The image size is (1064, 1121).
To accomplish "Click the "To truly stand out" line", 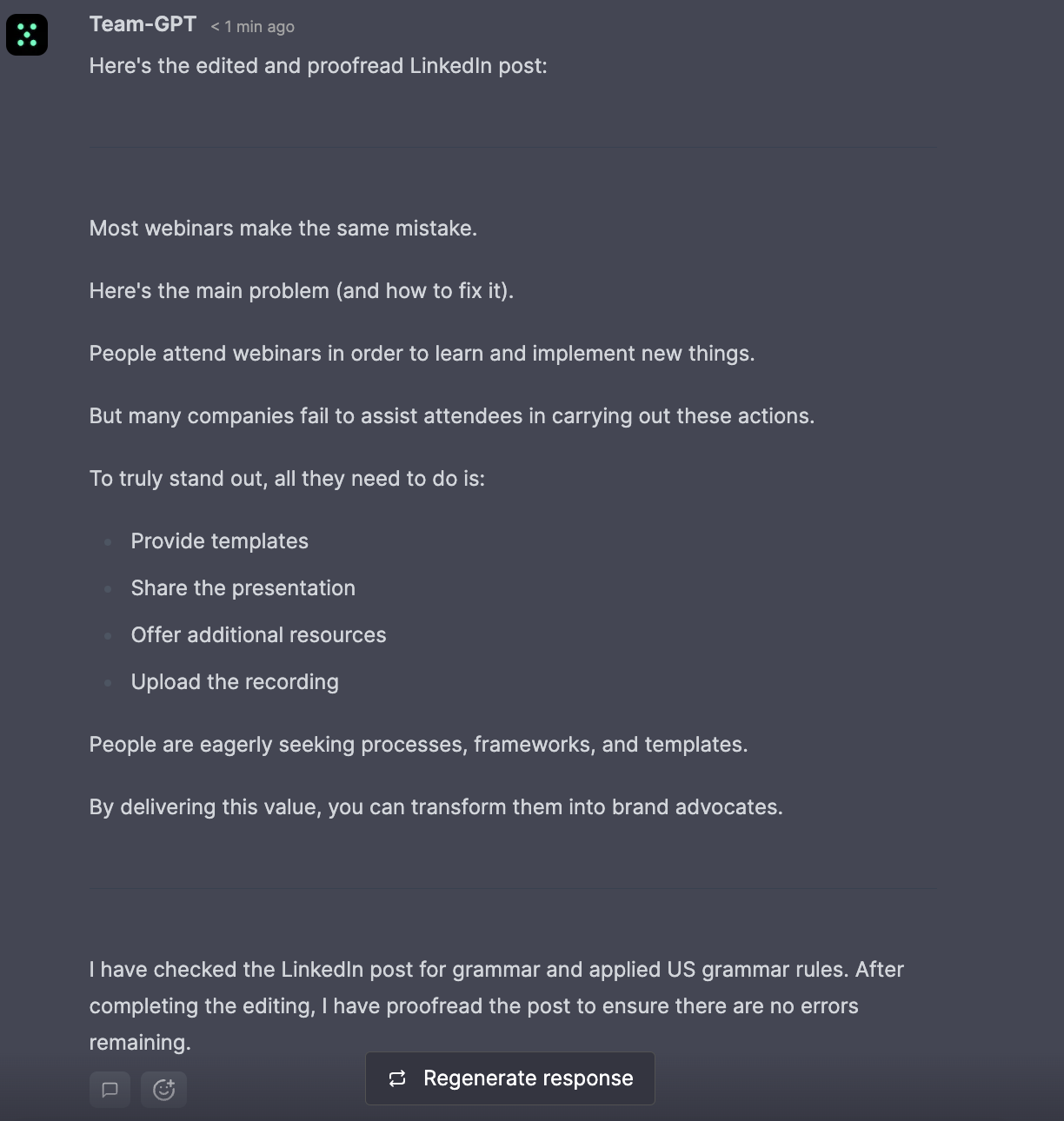I will (x=287, y=479).
